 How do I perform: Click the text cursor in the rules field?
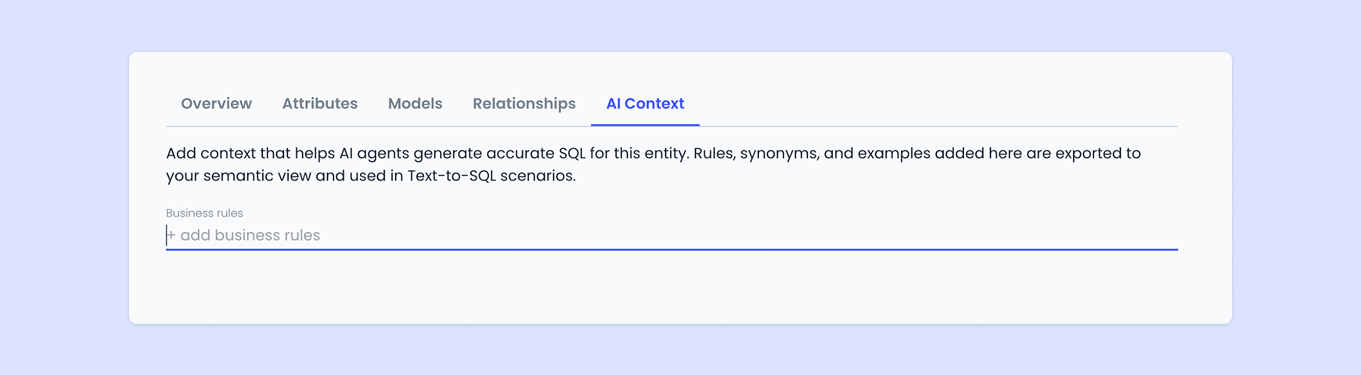click(167, 236)
